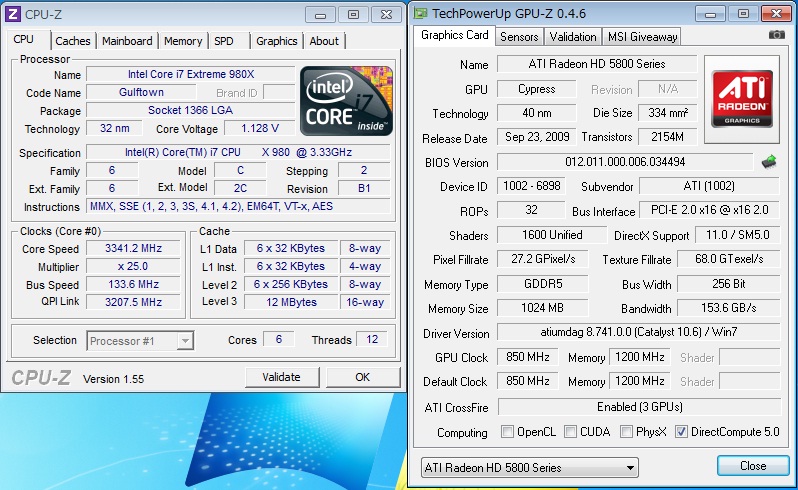Click the GPU value Cypress
Image resolution: width=798 pixels, height=490 pixels.
536,89
